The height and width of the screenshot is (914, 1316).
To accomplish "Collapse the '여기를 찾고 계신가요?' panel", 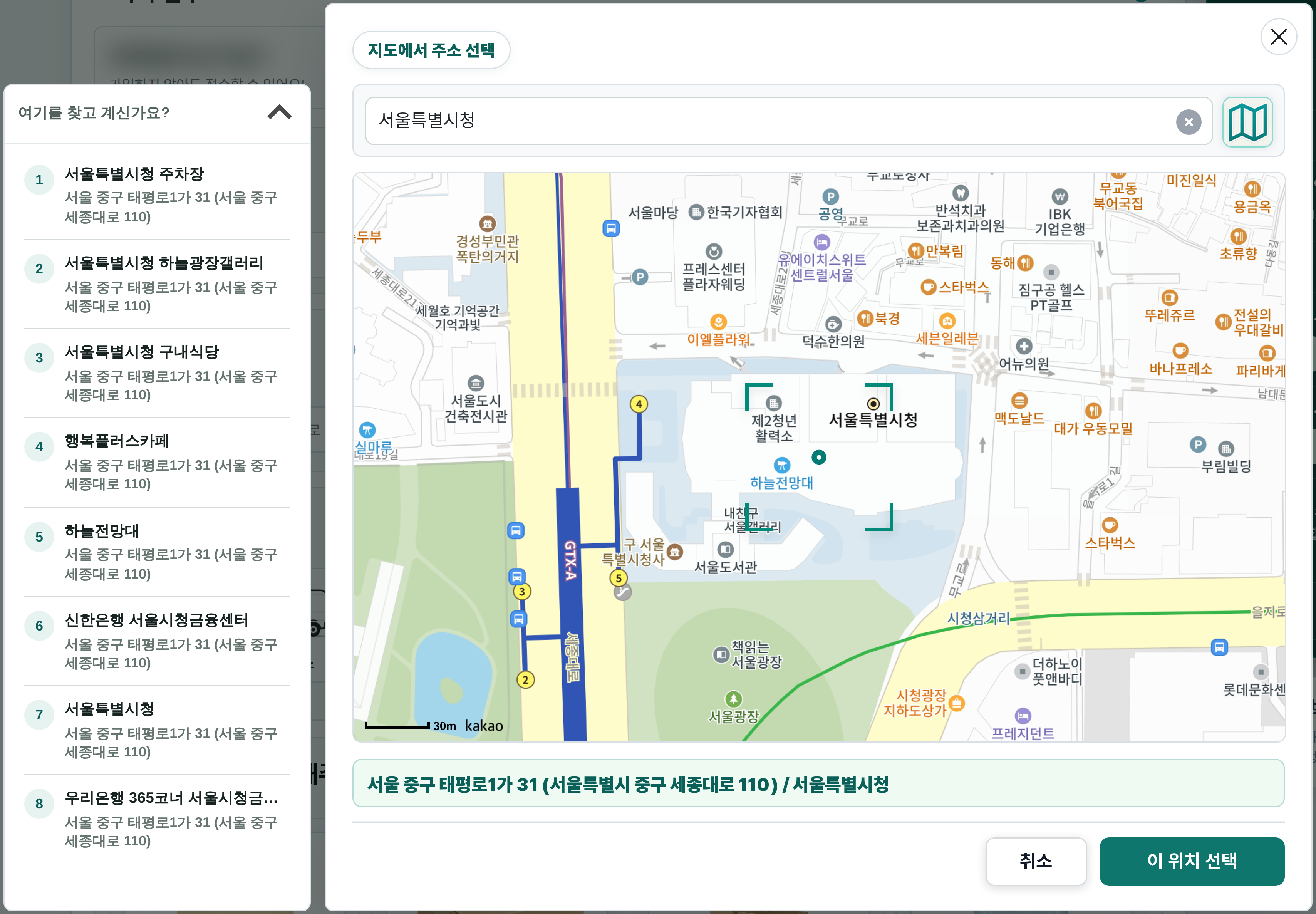I will [x=280, y=112].
